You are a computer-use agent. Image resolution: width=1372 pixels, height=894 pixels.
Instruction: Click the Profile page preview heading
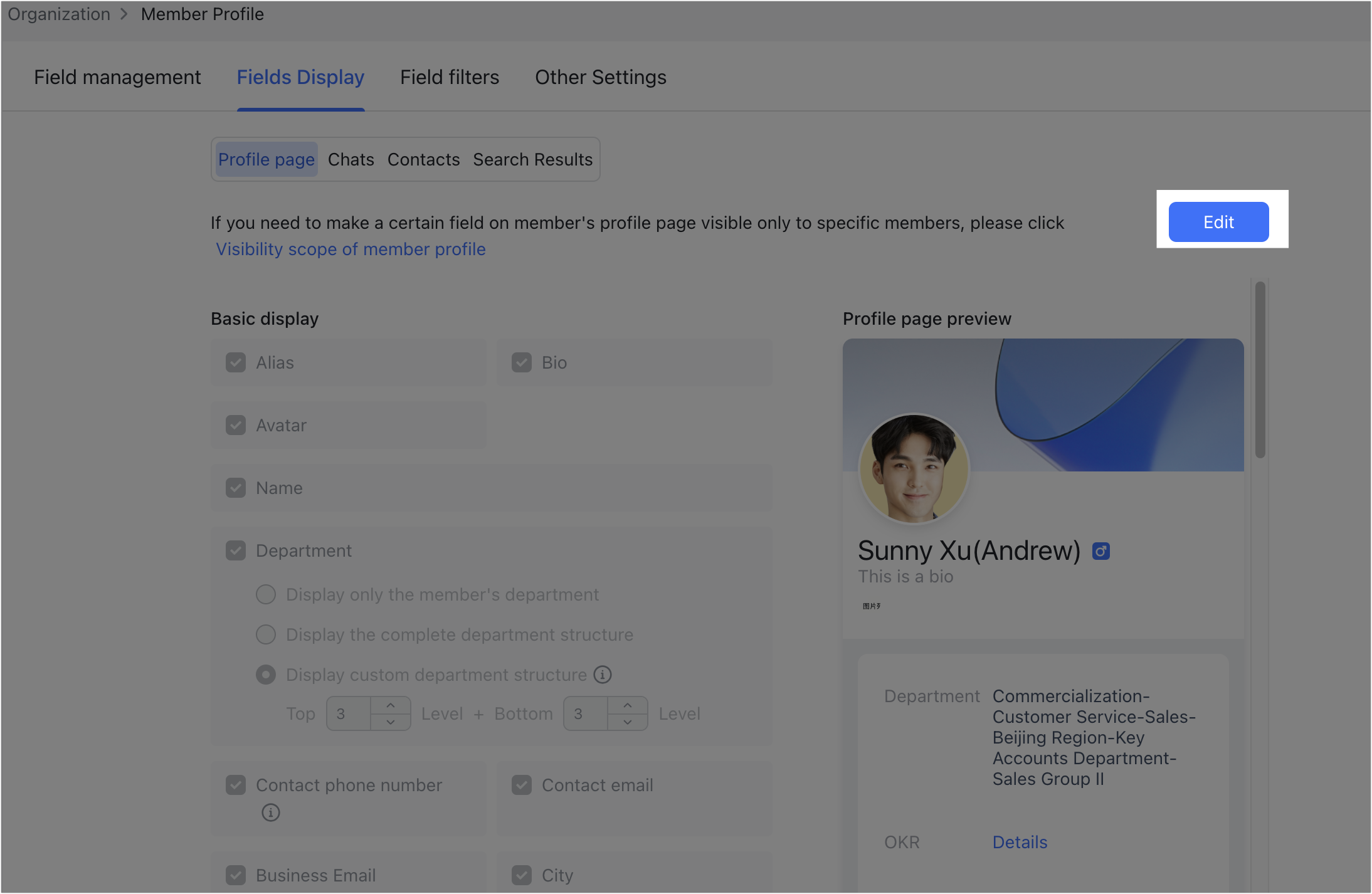(x=927, y=318)
